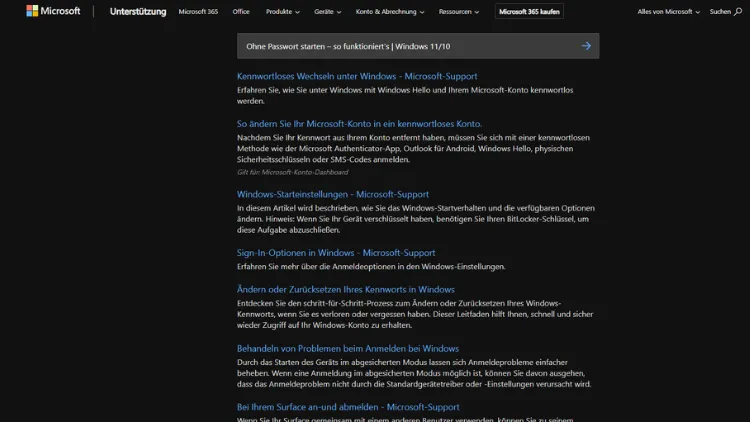750x422 pixels.
Task: Expand the Ressourcen dropdown menu
Action: click(x=459, y=11)
